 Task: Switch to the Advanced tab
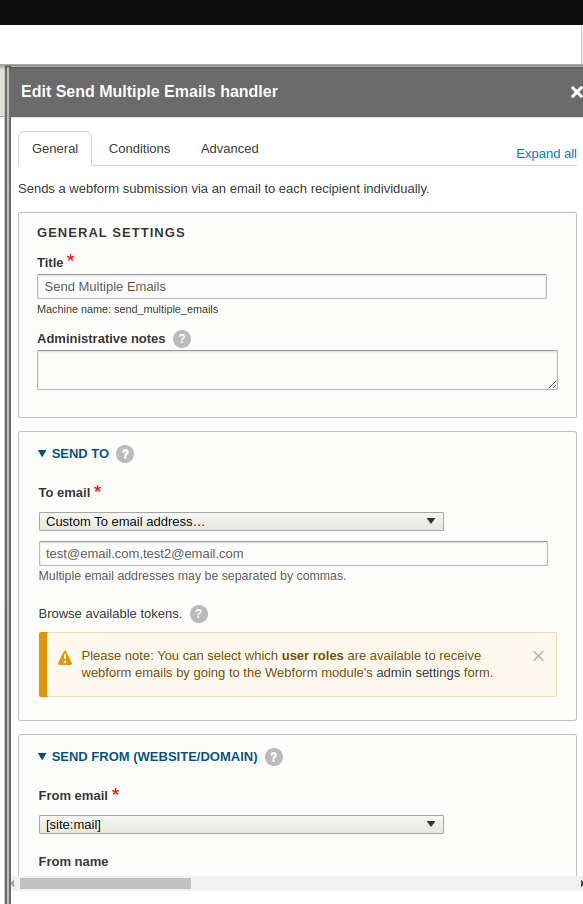[230, 149]
